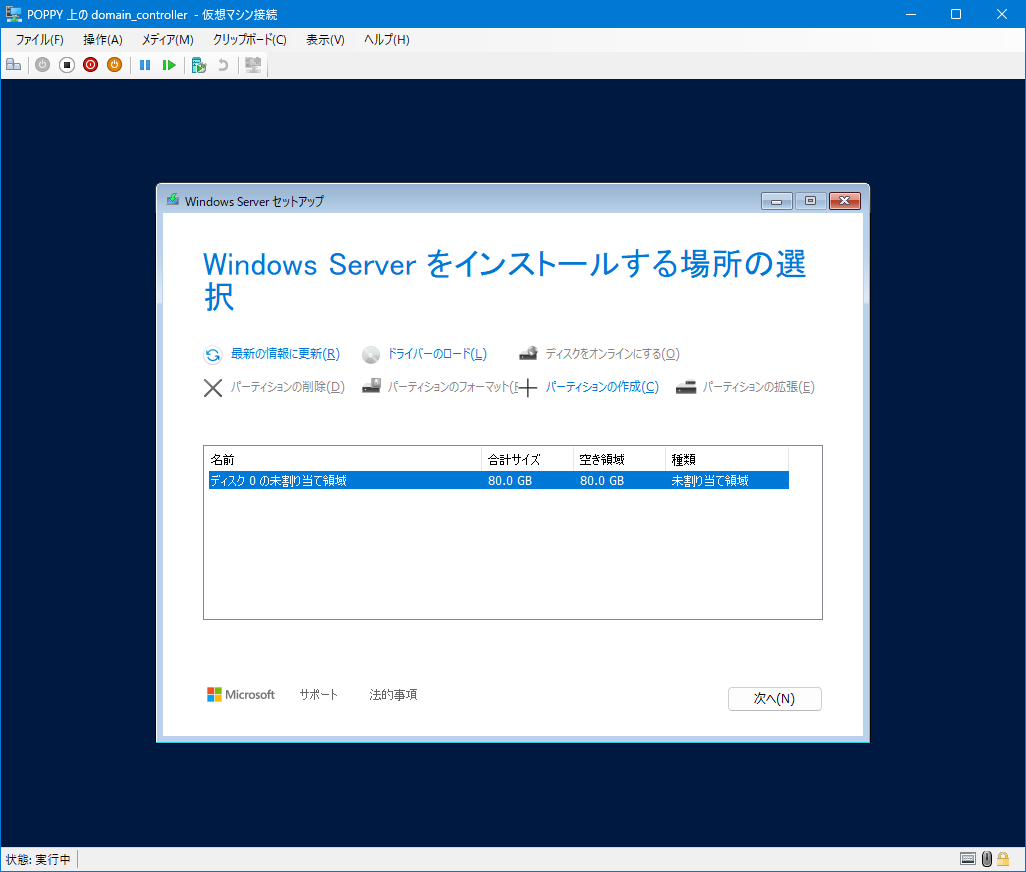This screenshot has width=1026, height=872.
Task: Click パーティションの作成(C) link
Action: tap(602, 387)
